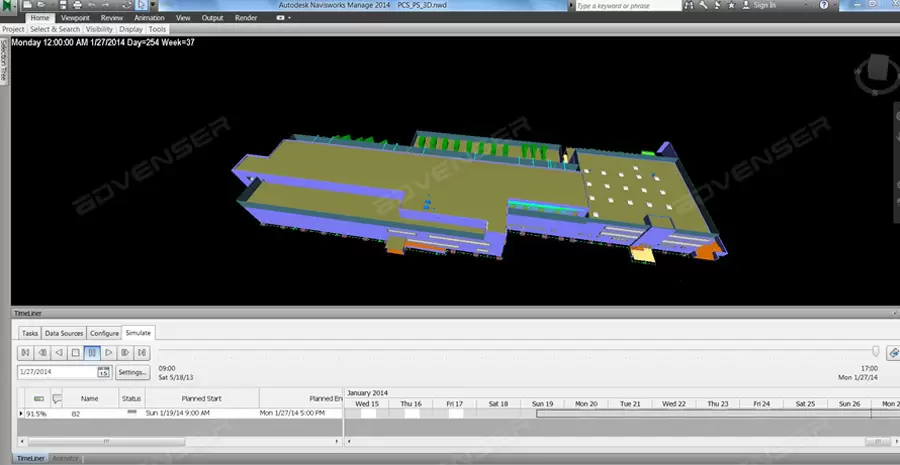Click the task list horizontal scrollbar
The width and height of the screenshot is (900, 465).
point(180,441)
